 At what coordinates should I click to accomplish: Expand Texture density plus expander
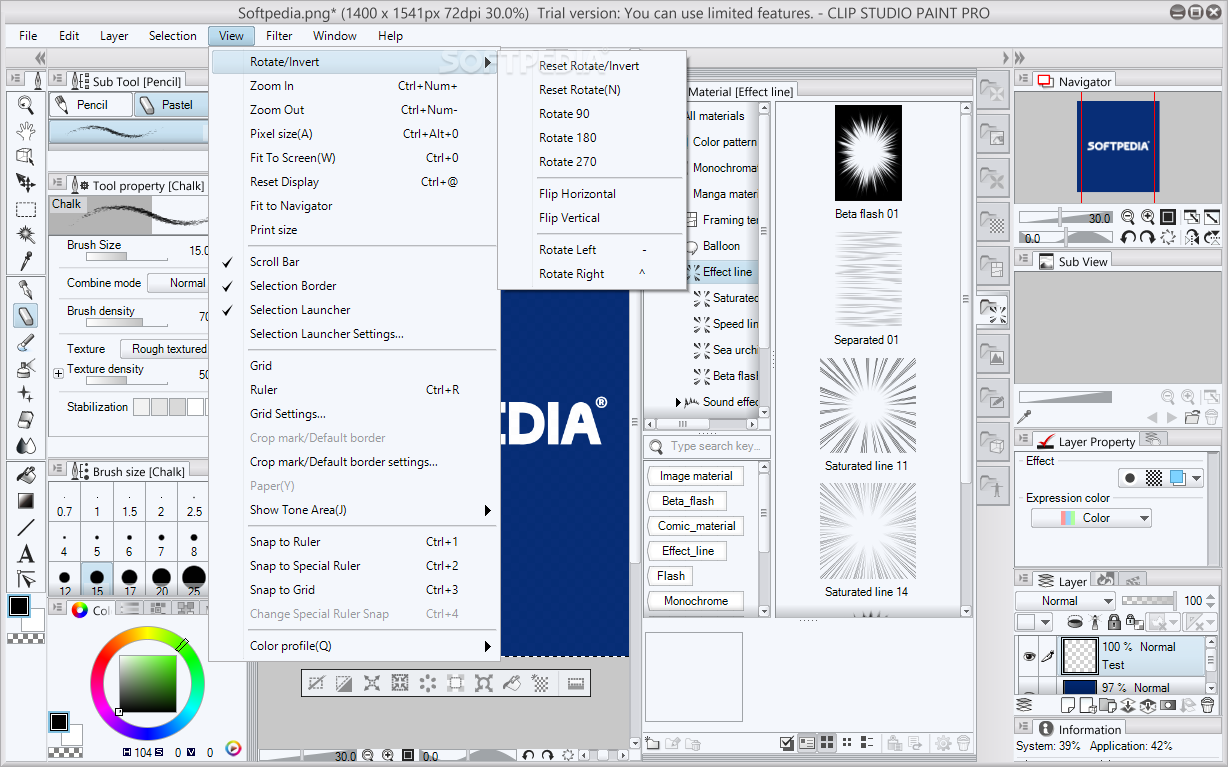tap(58, 373)
